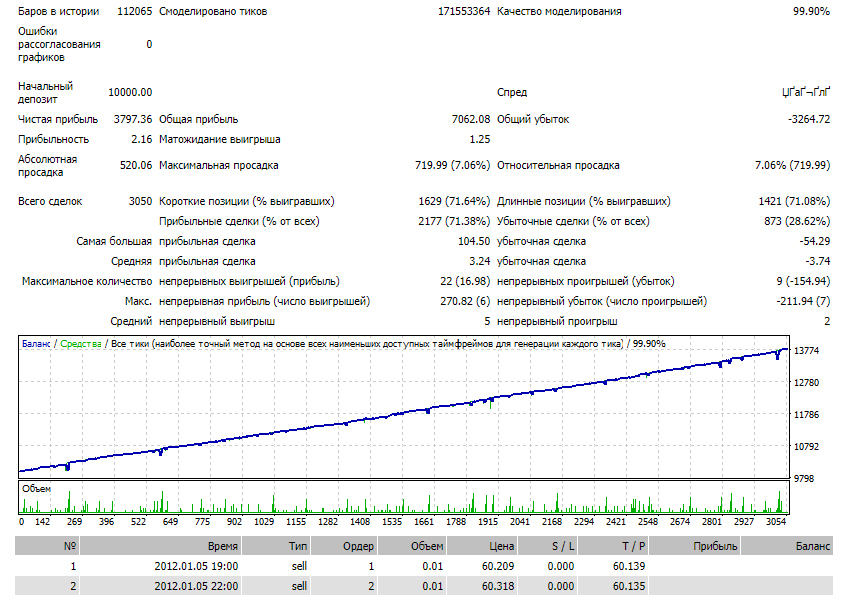Screen dimensions: 846x598
Task: Click long positions value 1421 (71.08%)
Action: click(794, 201)
